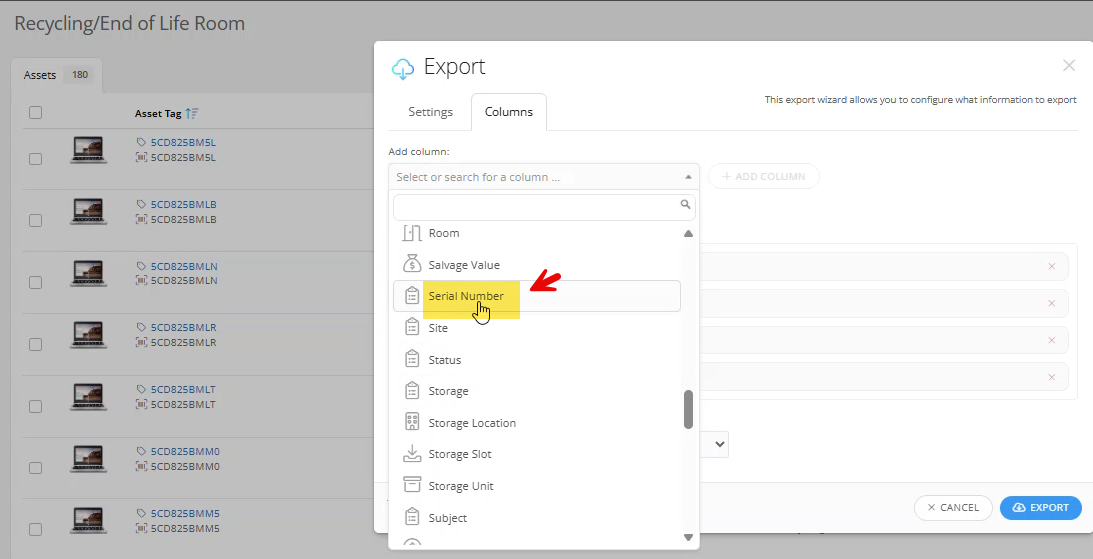The height and width of the screenshot is (559, 1093).
Task: Click the search magnifier icon in dropdown
Action: pyautogui.click(x=685, y=205)
